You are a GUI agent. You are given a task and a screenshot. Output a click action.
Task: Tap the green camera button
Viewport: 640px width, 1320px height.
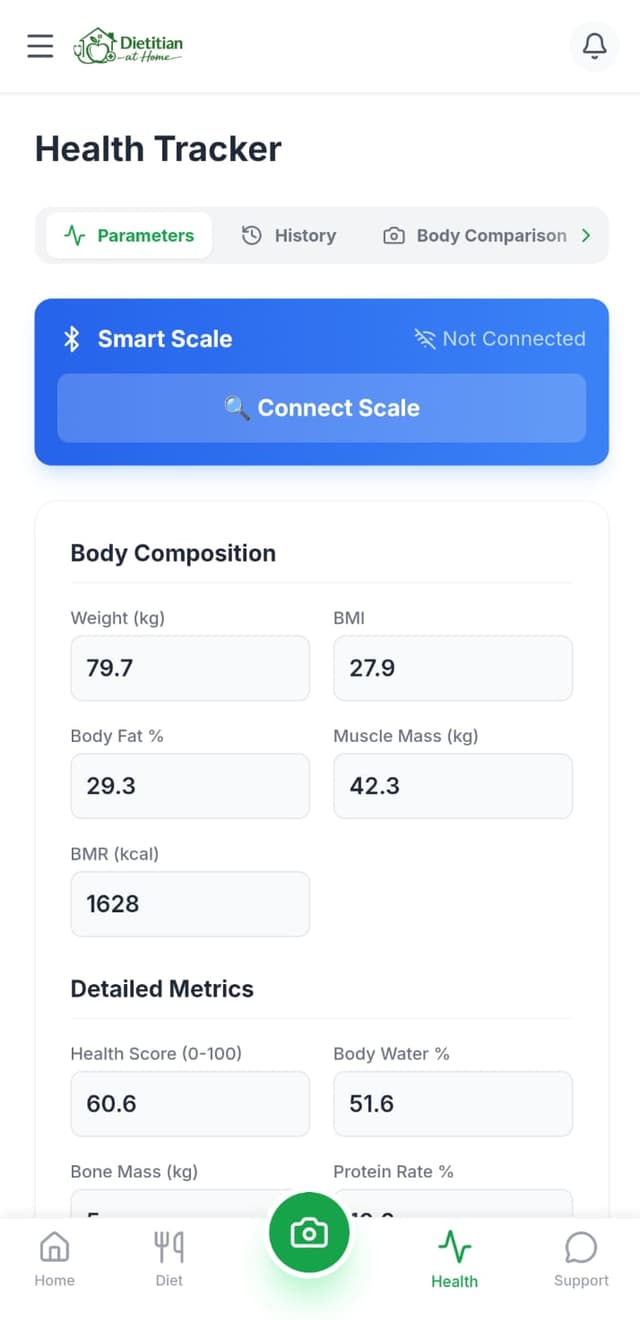[309, 1232]
